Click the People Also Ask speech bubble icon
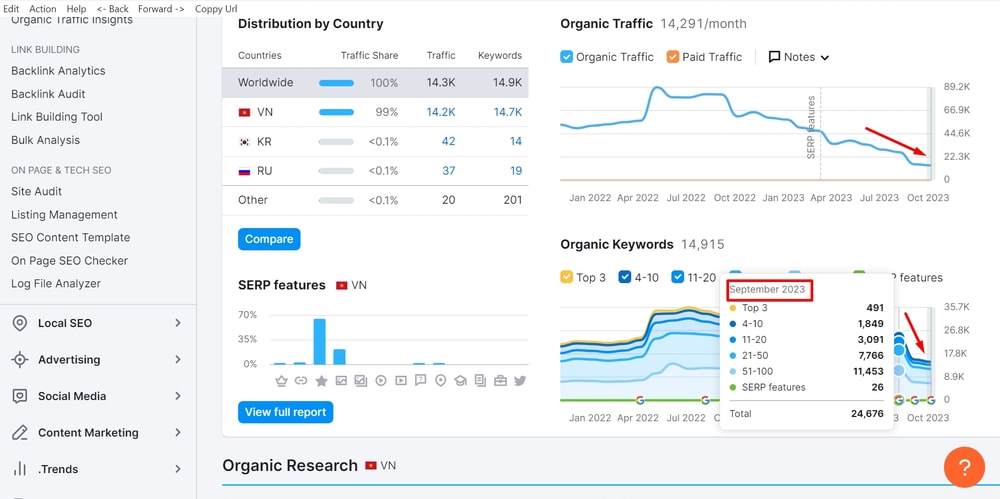1000x499 pixels. (x=420, y=381)
